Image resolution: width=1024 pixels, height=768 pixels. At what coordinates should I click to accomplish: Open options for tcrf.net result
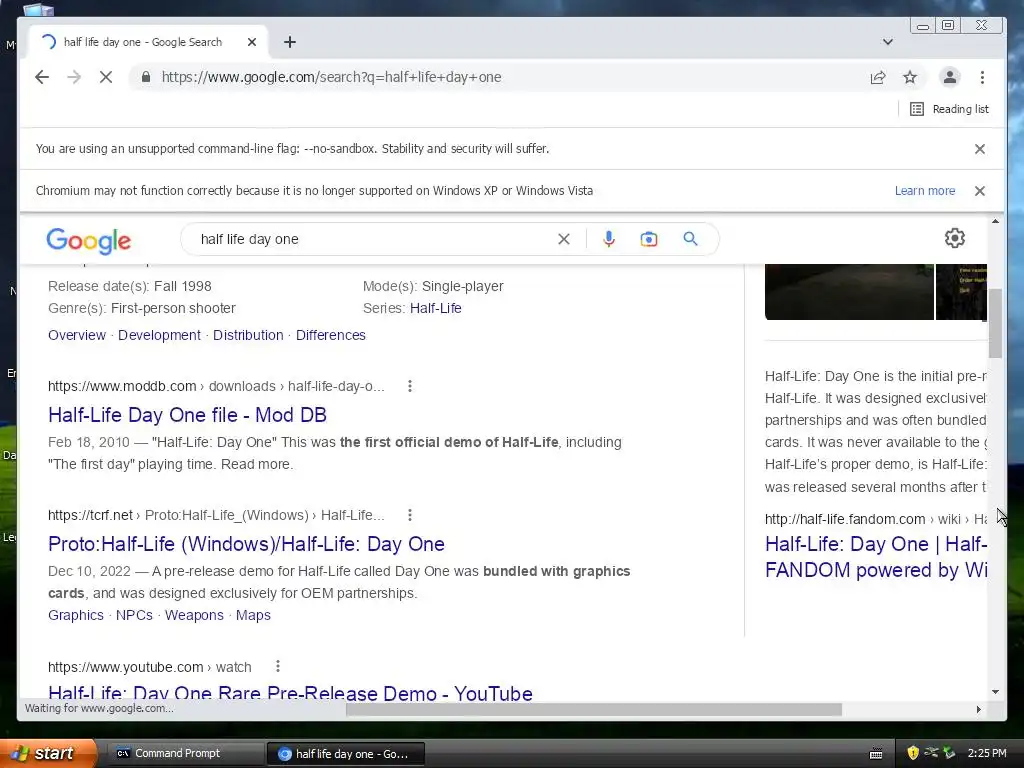coord(409,515)
